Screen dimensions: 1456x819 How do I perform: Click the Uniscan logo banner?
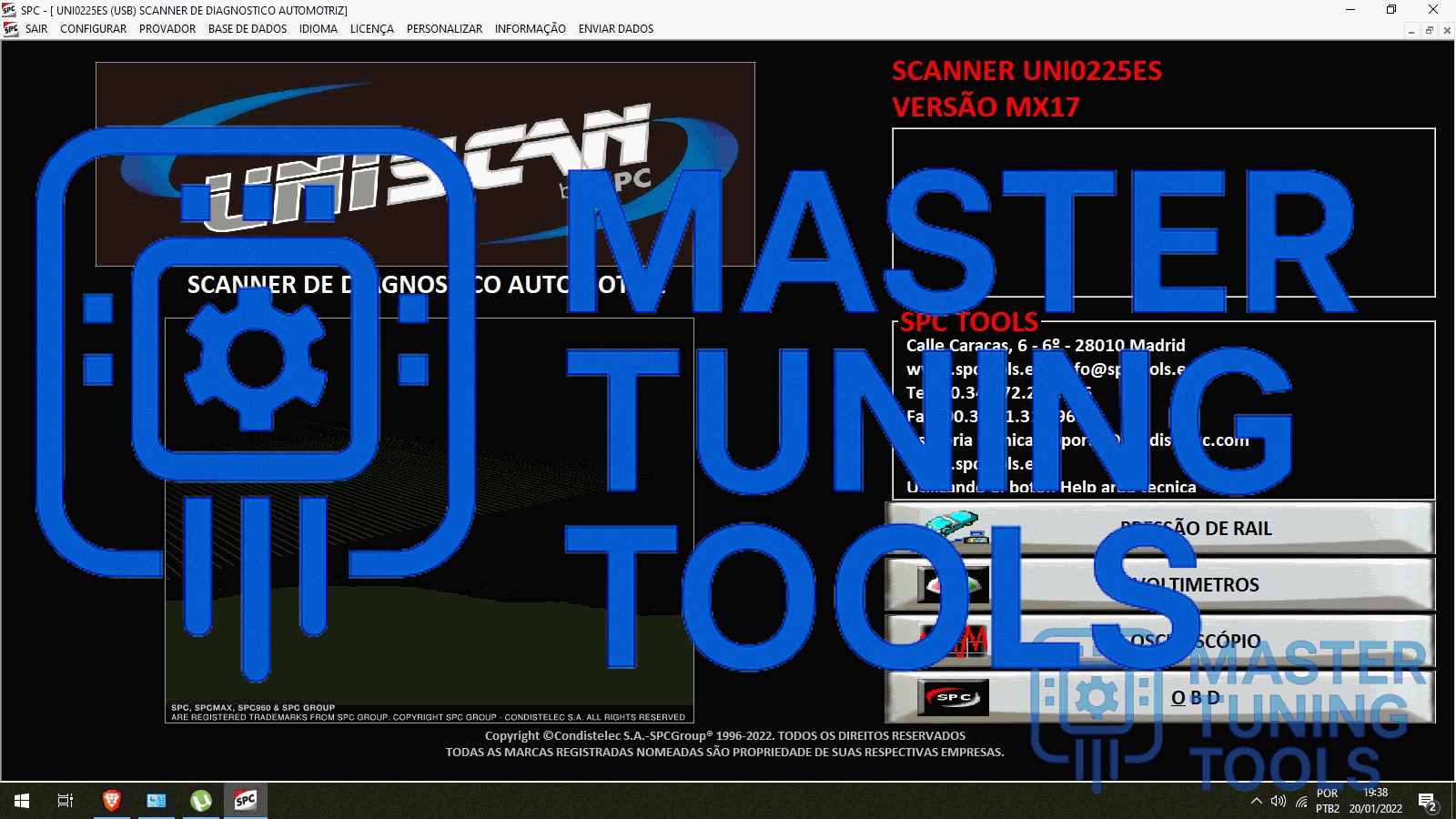(425, 165)
